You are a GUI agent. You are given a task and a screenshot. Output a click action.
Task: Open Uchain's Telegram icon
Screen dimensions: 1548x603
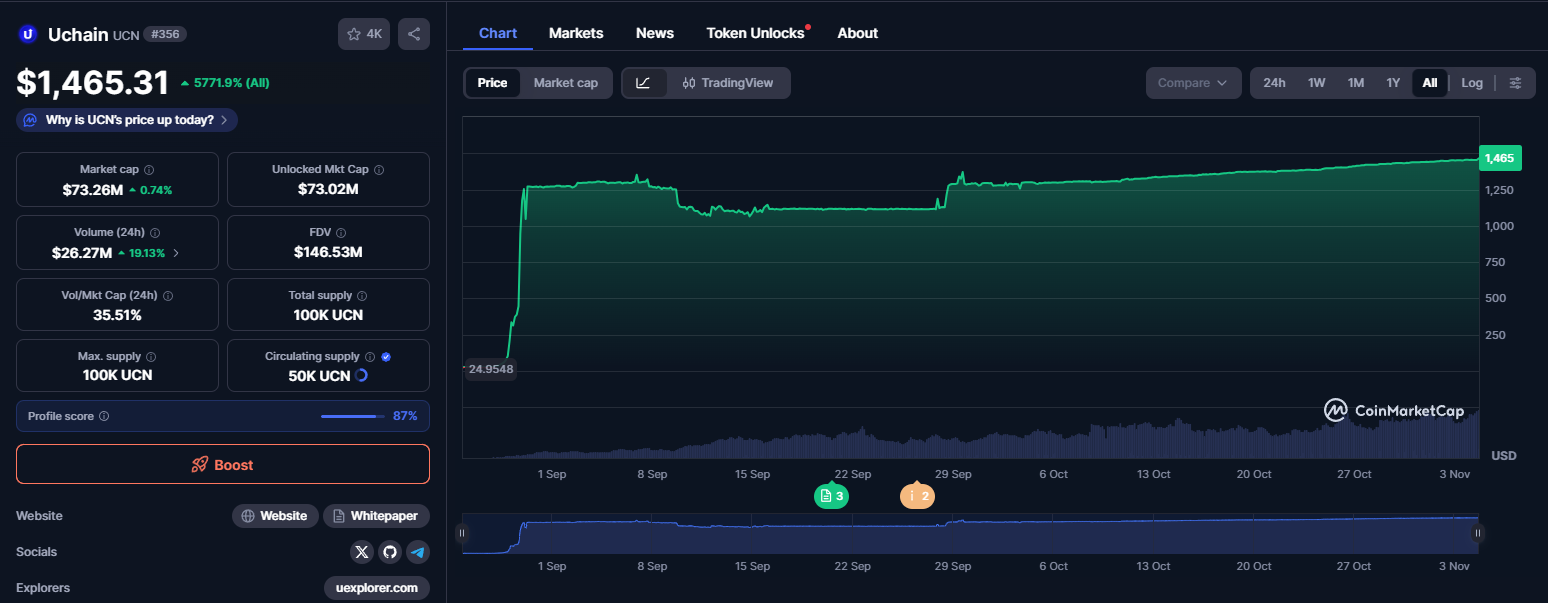417,551
